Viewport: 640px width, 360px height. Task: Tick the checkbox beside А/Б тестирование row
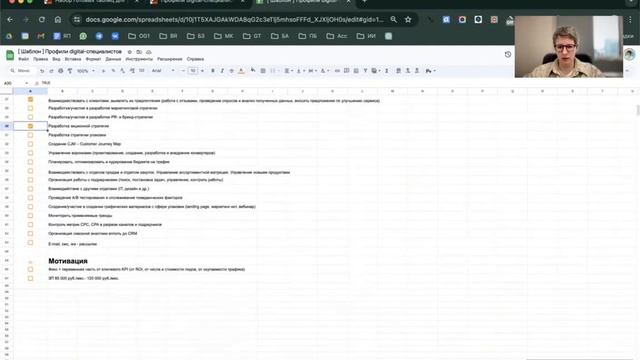pos(30,198)
